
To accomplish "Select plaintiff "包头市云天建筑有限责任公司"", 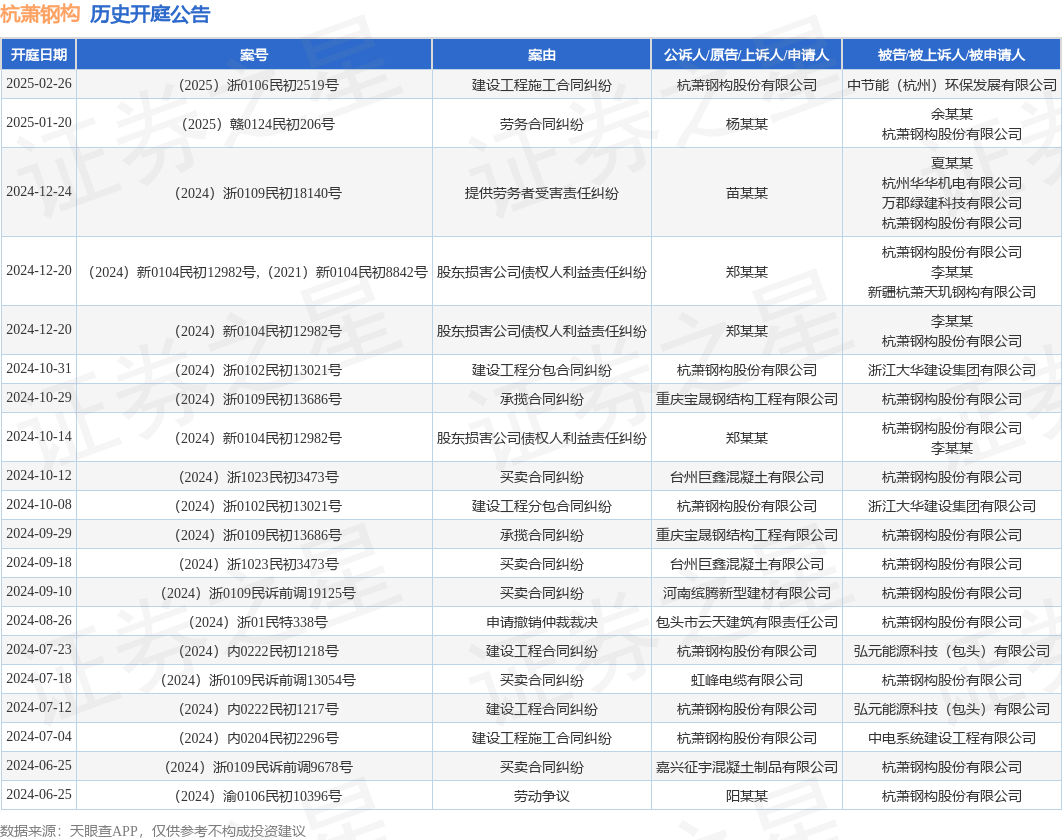I will click(x=746, y=623).
